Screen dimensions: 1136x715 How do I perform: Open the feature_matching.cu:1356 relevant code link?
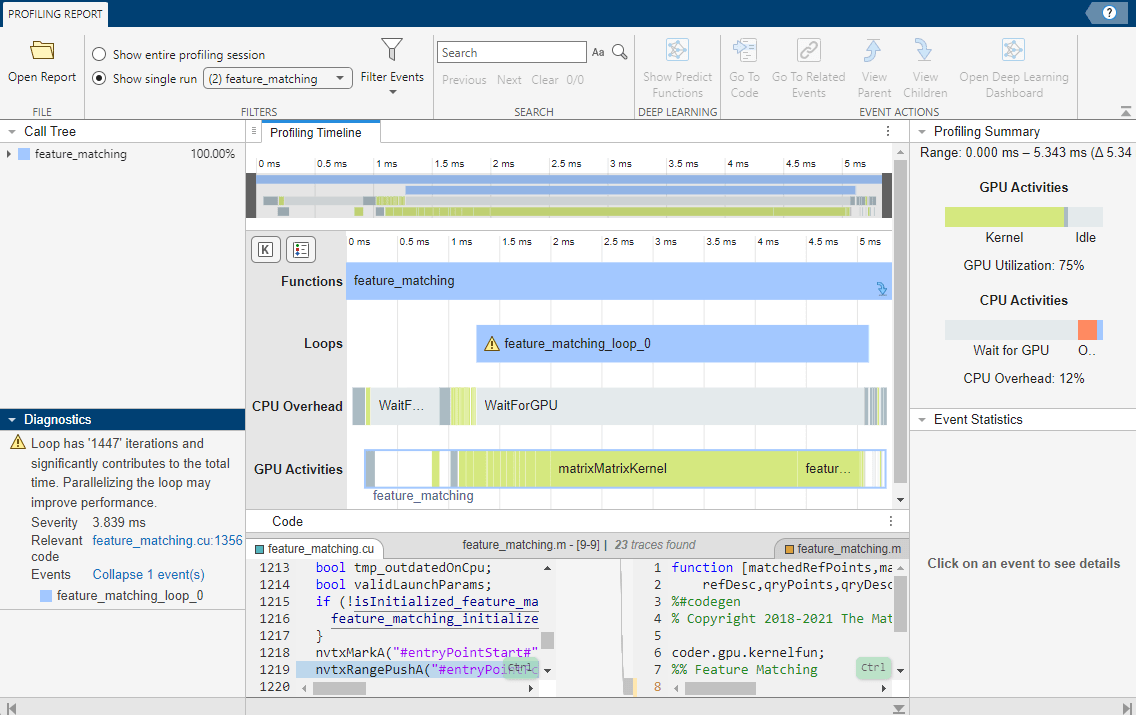pyautogui.click(x=167, y=540)
